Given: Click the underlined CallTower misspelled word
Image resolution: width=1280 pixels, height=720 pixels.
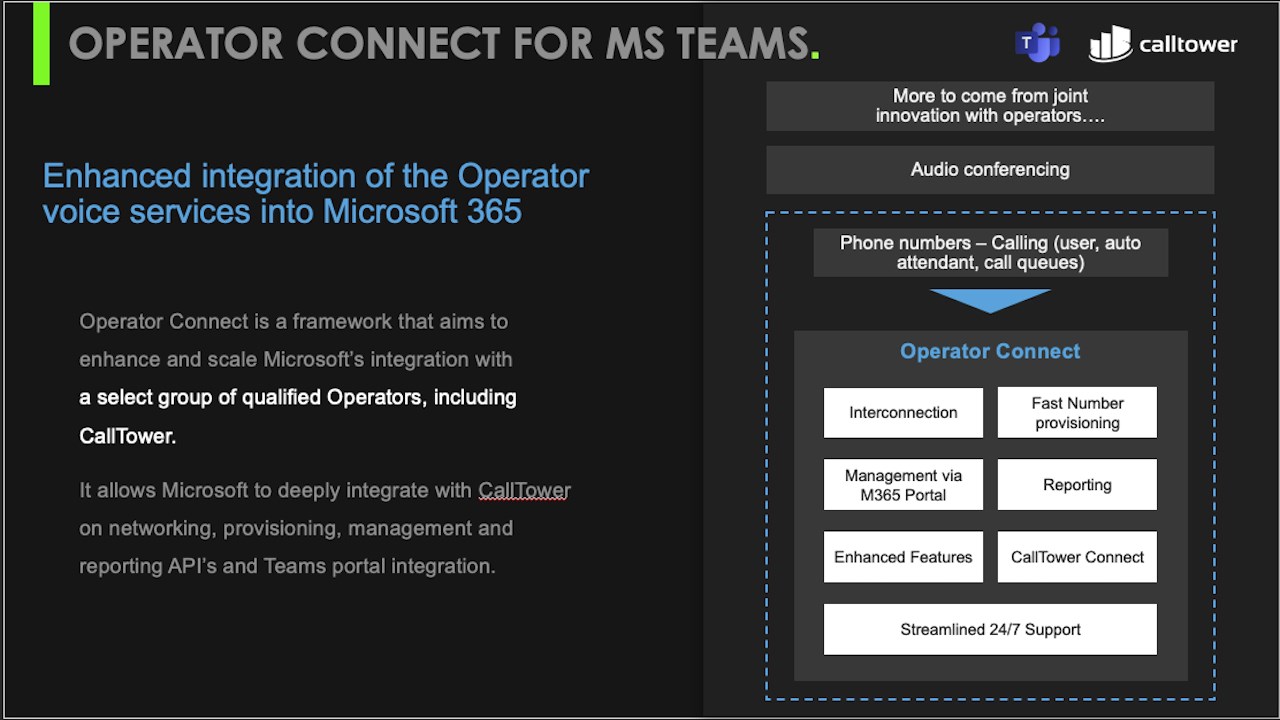Looking at the screenshot, I should [x=524, y=491].
